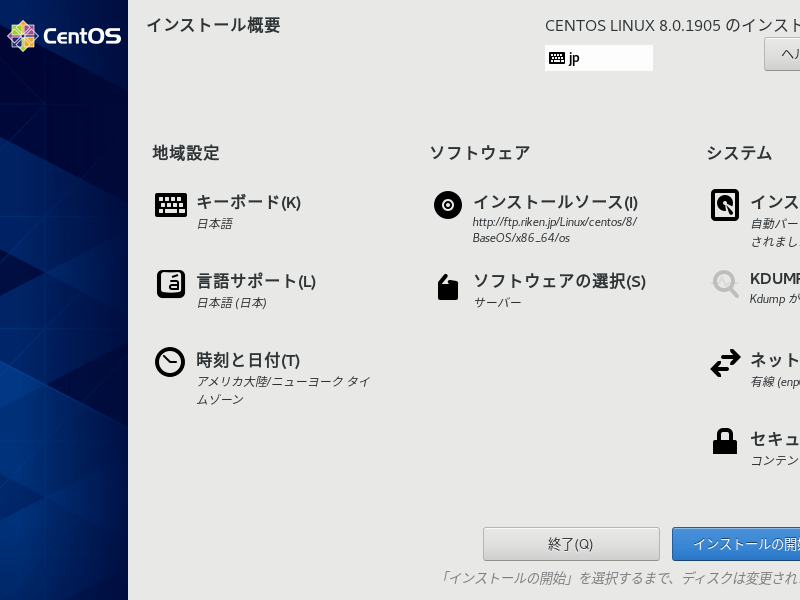Click the ソフトウェア section heading

[x=480, y=153]
